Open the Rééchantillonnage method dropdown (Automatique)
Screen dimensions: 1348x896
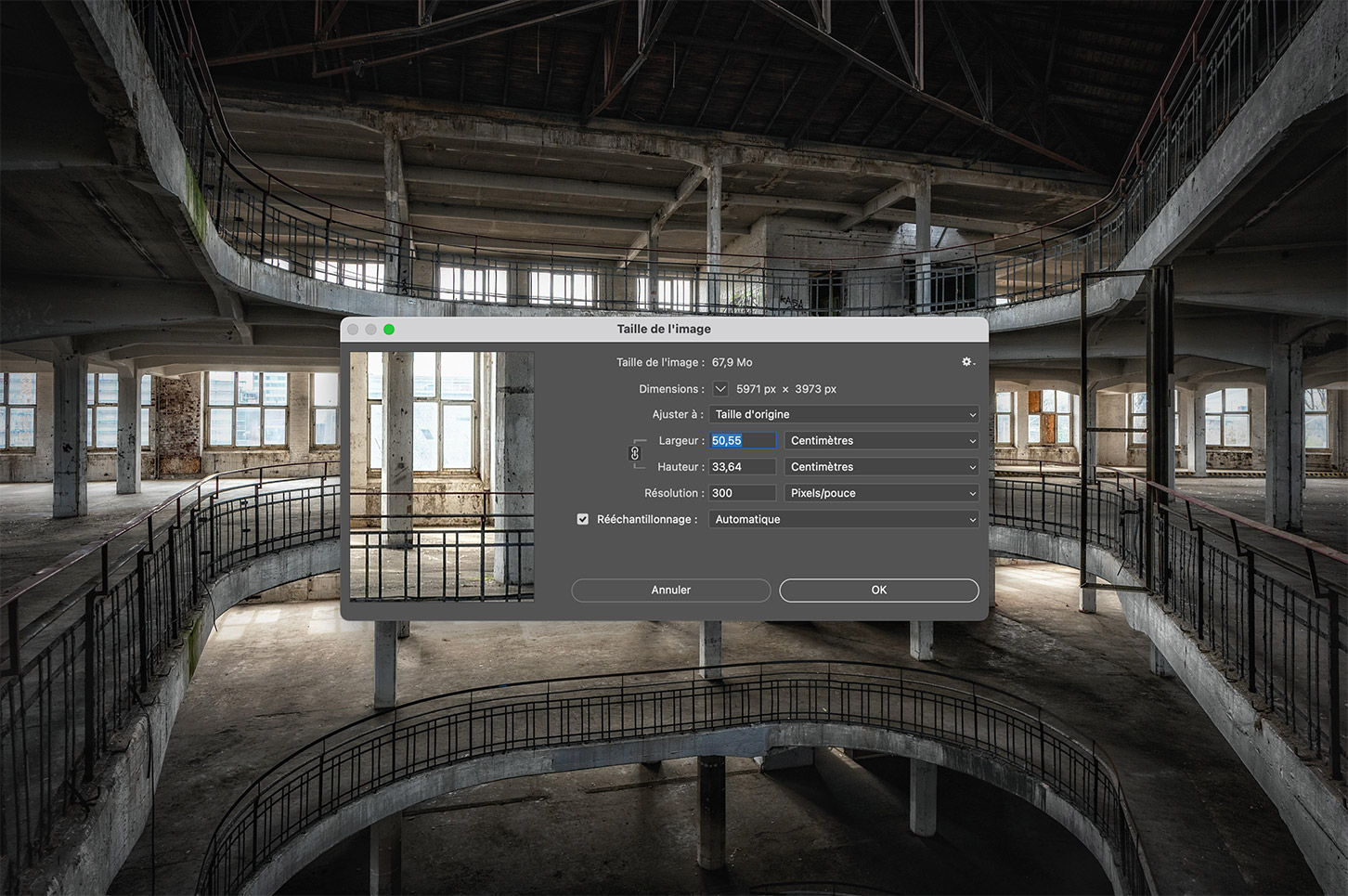pos(844,519)
